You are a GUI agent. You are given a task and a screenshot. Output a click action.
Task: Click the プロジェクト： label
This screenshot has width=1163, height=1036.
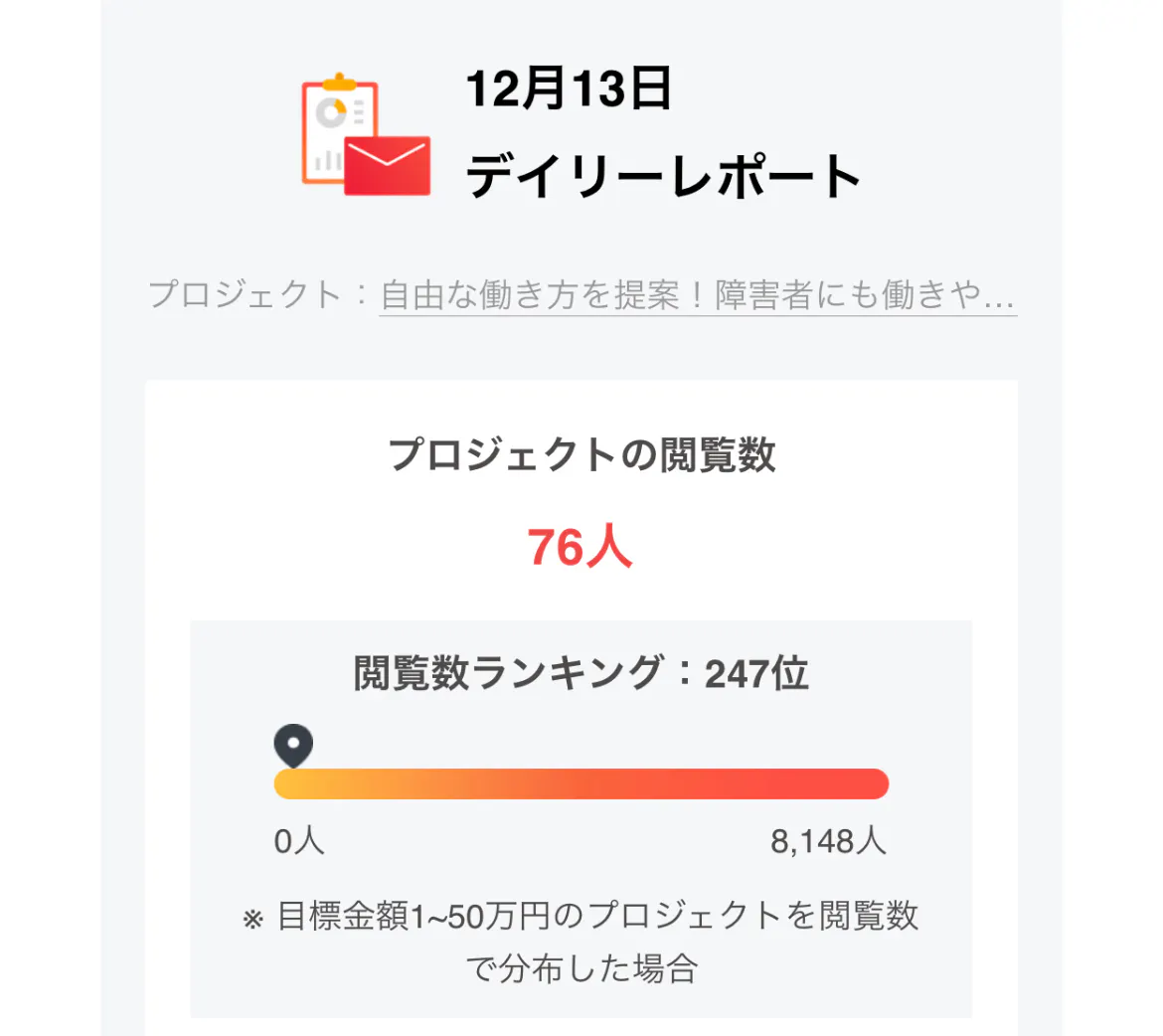point(258,295)
